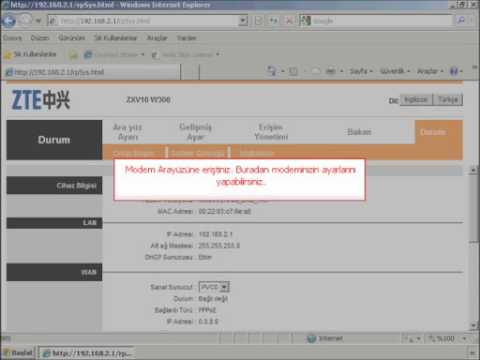Image resolution: width=480 pixels, height=360 pixels.
Task: Click the Internet zone globe icon
Action: click(311, 339)
